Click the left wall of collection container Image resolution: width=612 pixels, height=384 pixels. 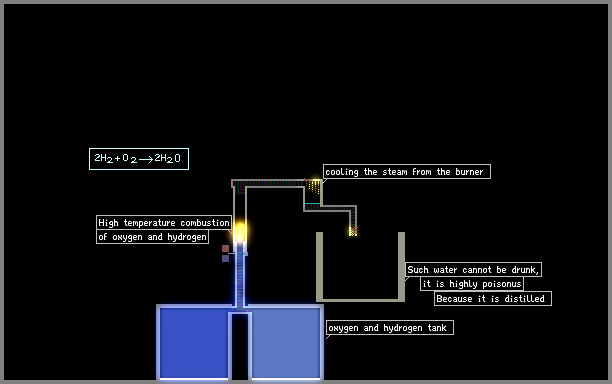point(319,267)
